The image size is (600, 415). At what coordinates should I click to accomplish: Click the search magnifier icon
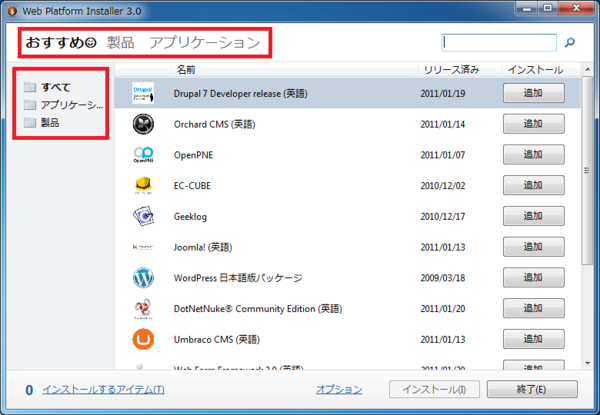570,42
